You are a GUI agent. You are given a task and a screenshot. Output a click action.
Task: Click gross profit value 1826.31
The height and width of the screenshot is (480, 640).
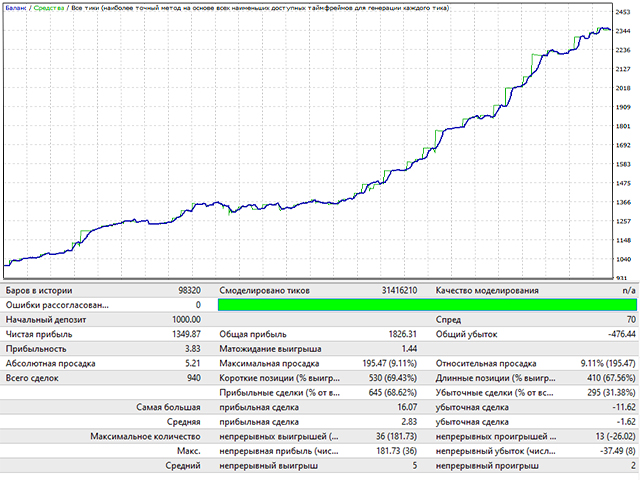pos(403,334)
